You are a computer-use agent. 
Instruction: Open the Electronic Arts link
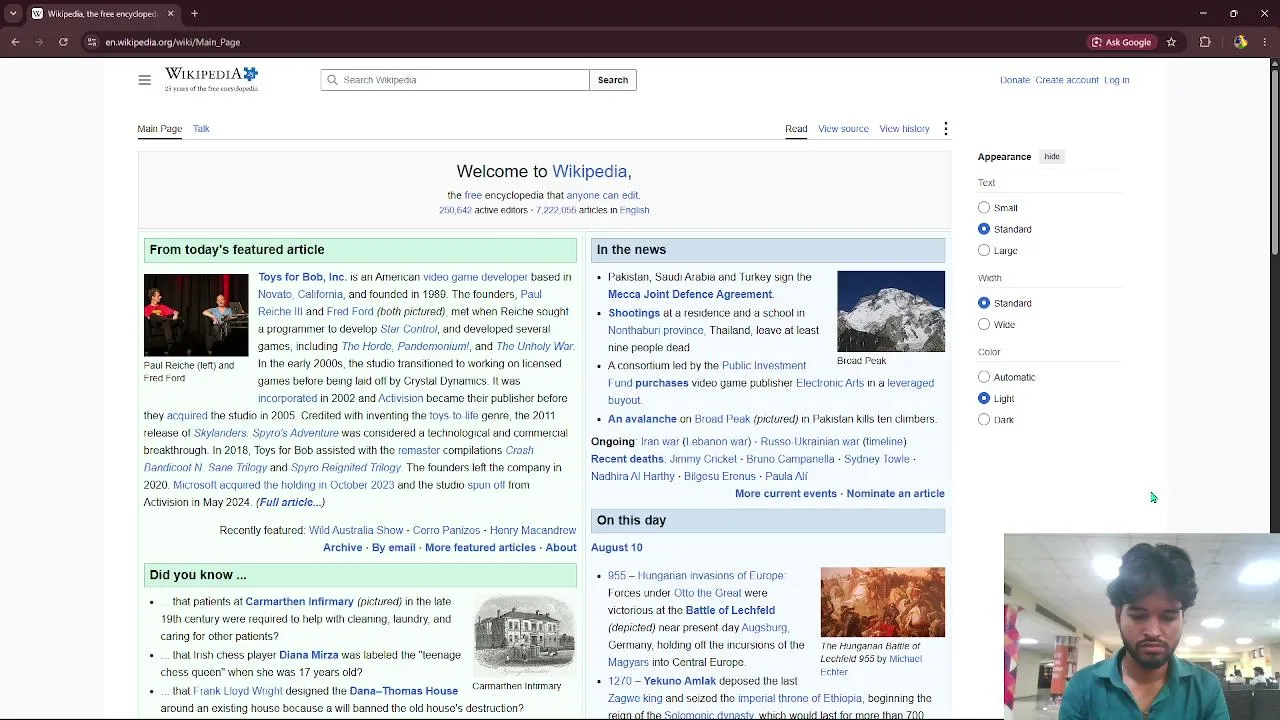(830, 383)
